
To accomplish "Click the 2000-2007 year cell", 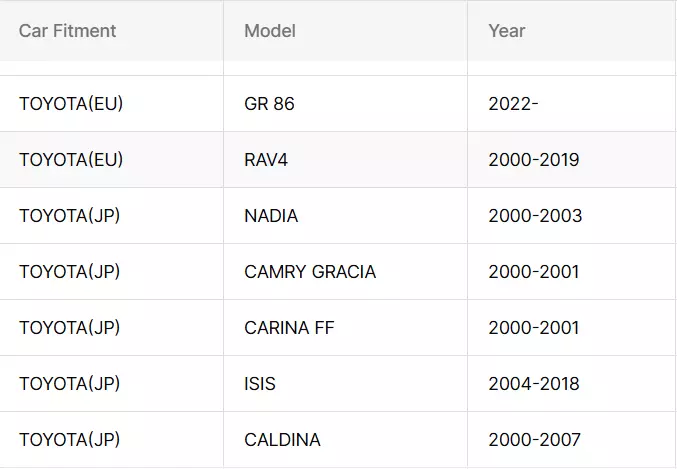I will [x=572, y=440].
